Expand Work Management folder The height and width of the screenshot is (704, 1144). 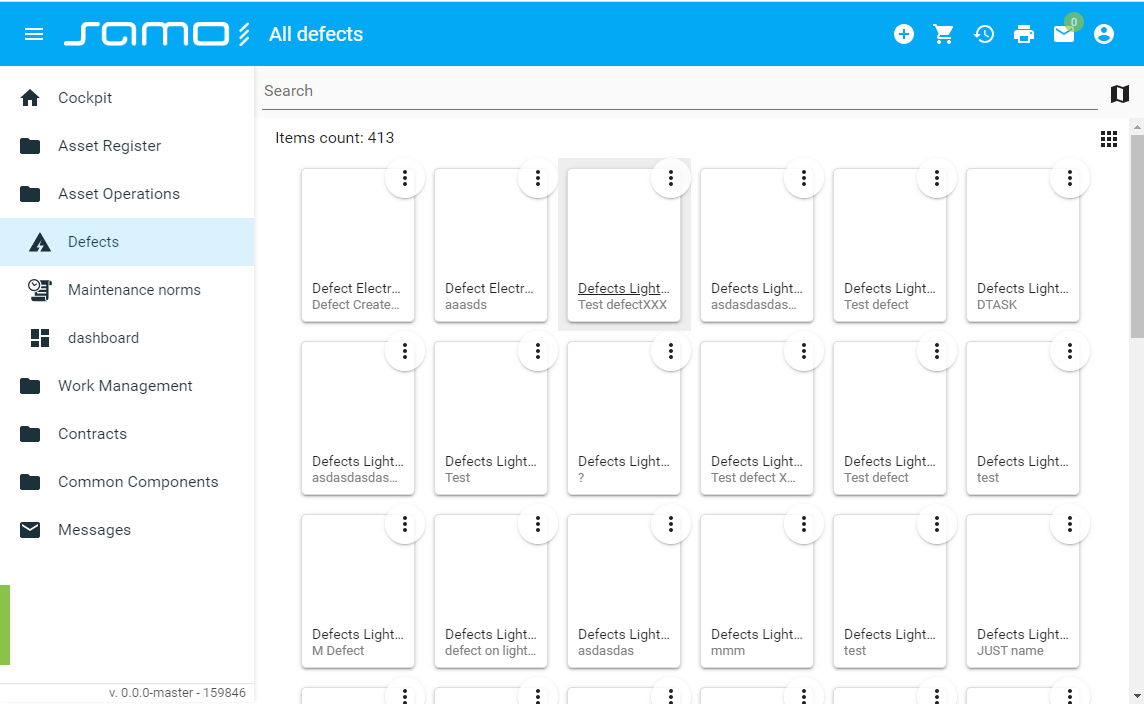[127, 386]
